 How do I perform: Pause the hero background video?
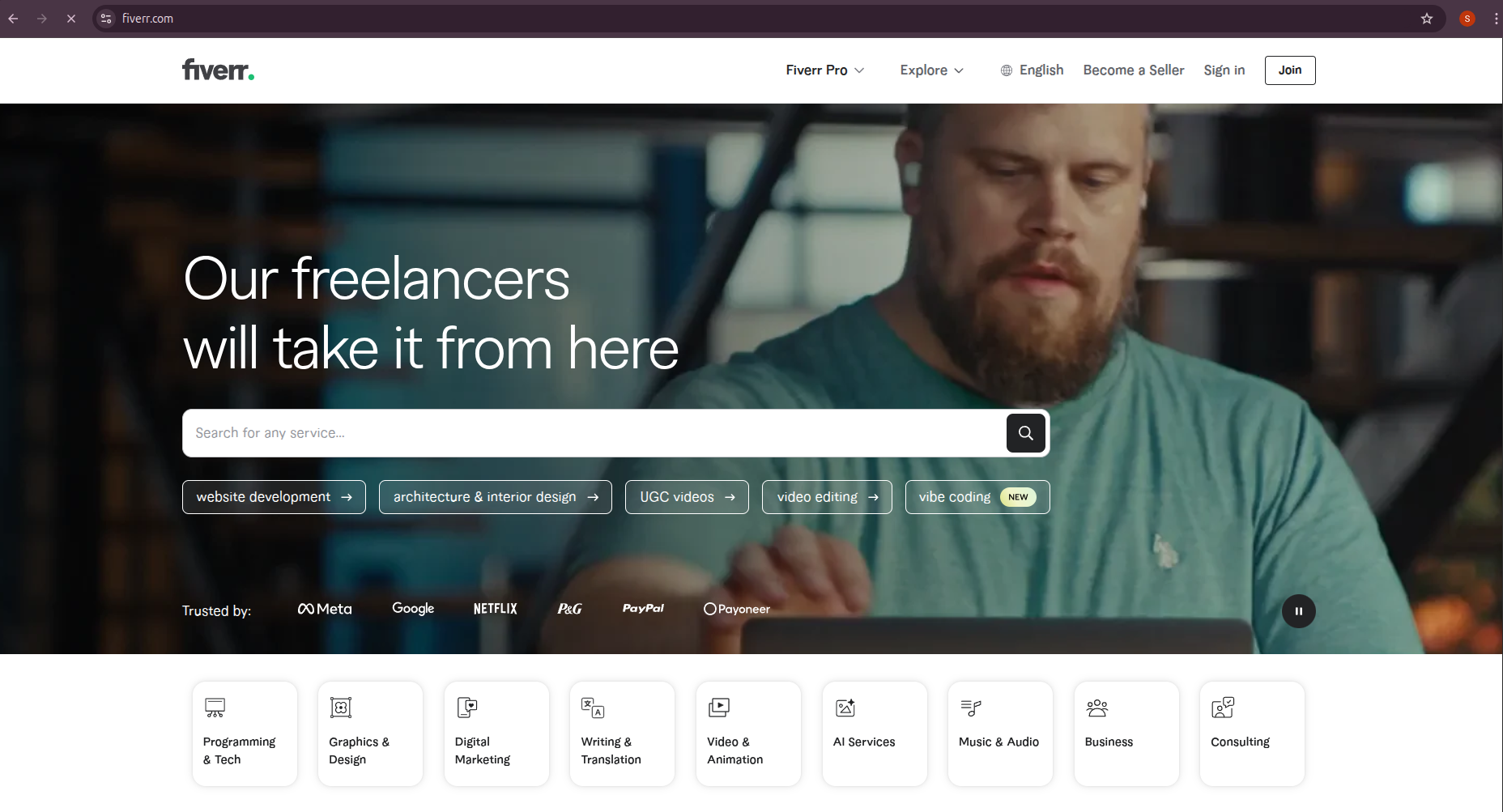pos(1298,611)
